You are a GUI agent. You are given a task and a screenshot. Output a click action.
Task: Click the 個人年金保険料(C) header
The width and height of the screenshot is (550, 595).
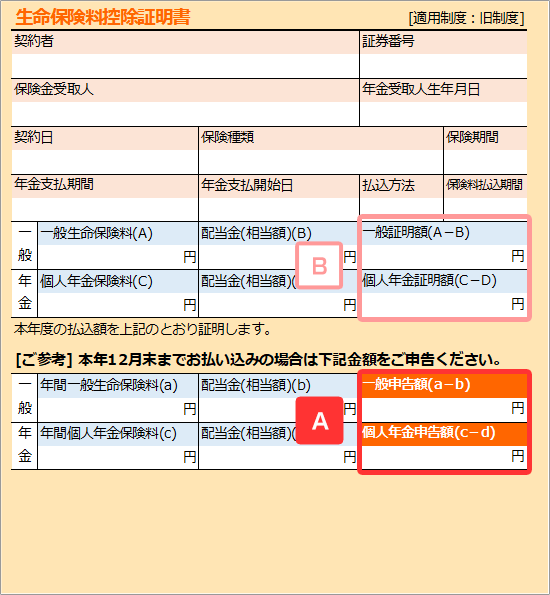(96, 281)
